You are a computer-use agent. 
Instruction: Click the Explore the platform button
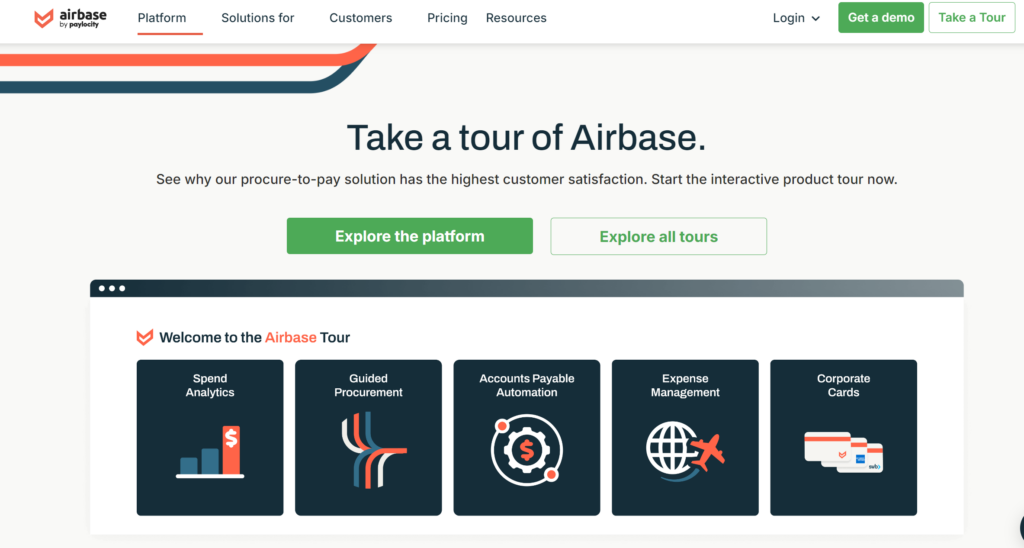pyautogui.click(x=409, y=236)
